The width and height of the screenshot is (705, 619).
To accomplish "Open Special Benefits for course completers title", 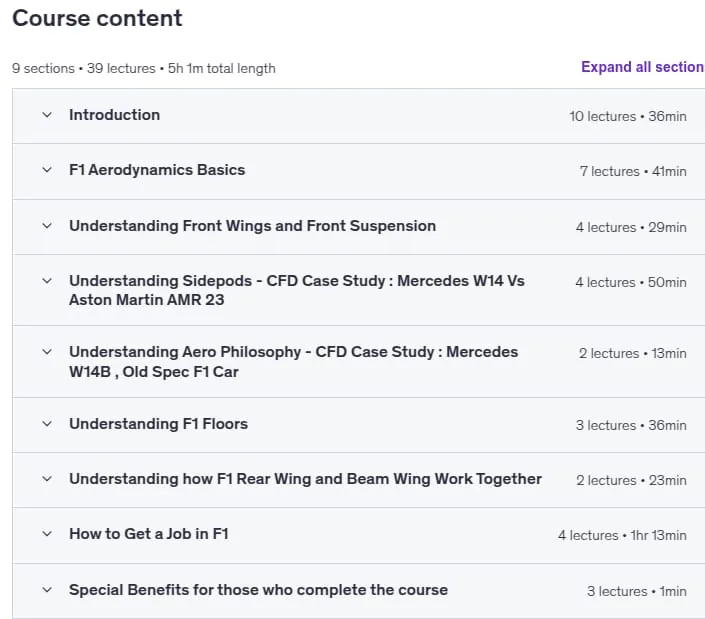I will point(258,590).
